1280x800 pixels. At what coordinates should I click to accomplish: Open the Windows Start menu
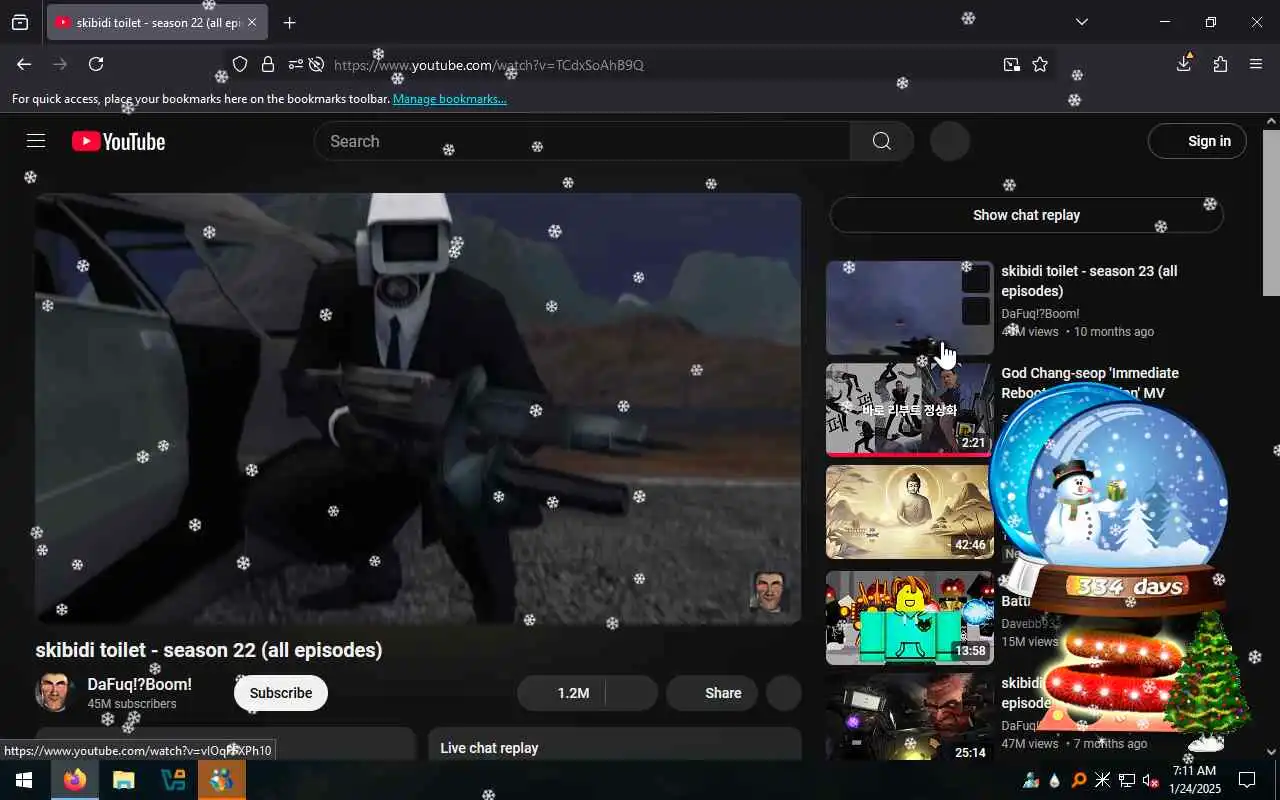(24, 780)
